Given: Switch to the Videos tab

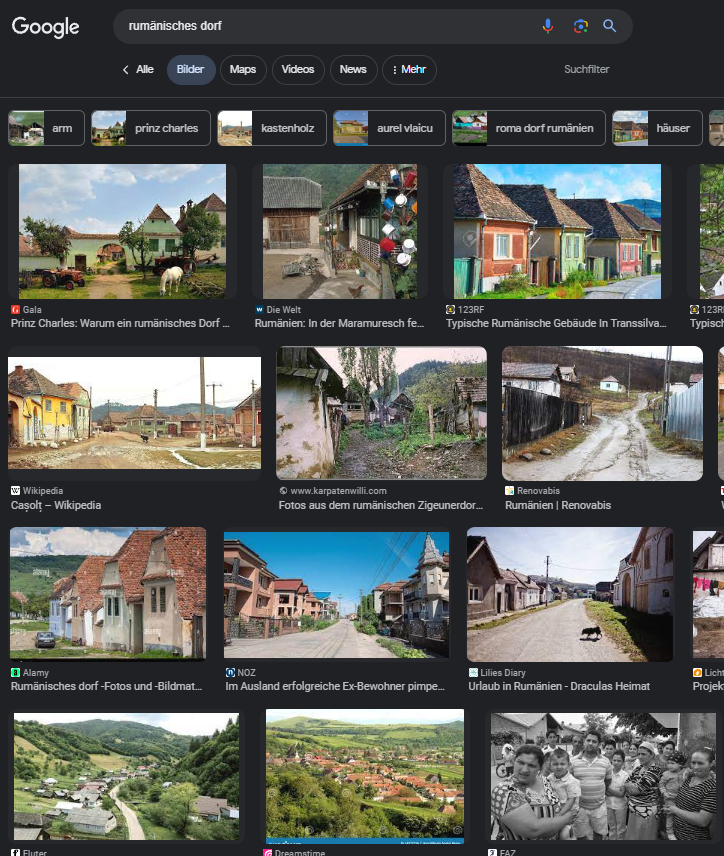Looking at the screenshot, I should pyautogui.click(x=298, y=70).
